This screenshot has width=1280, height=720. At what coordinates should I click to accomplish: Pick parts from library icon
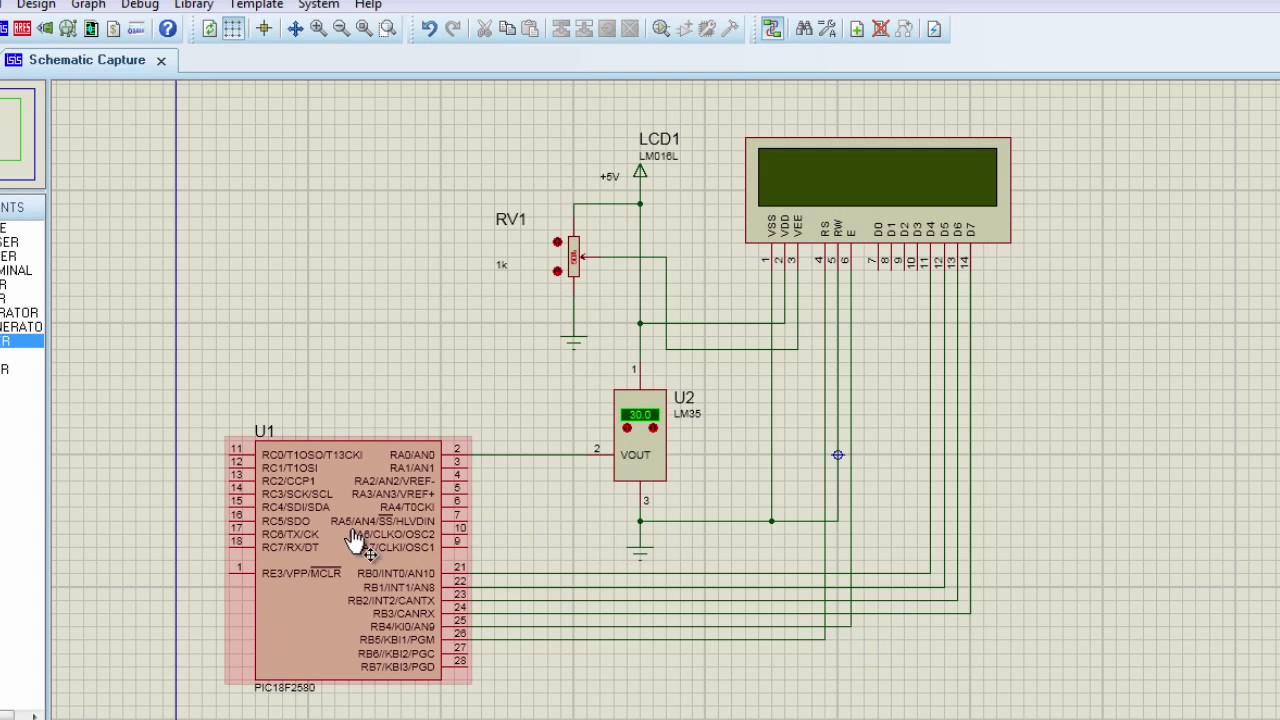pyautogui.click(x=661, y=29)
